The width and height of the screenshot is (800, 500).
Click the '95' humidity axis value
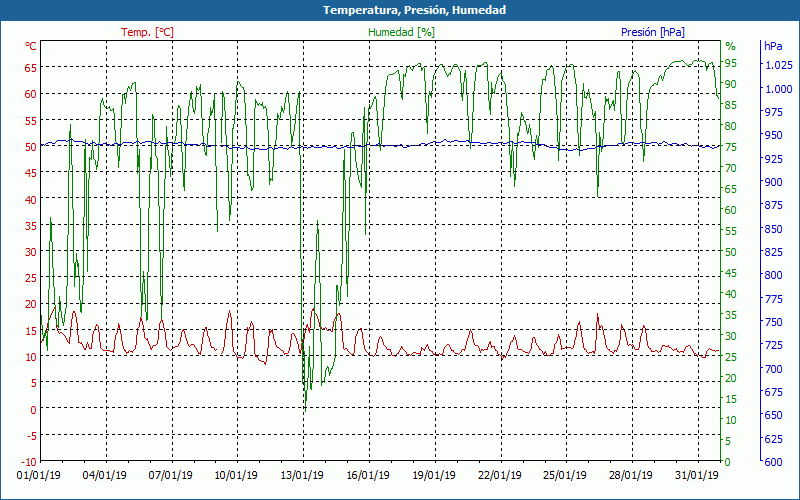(x=731, y=63)
